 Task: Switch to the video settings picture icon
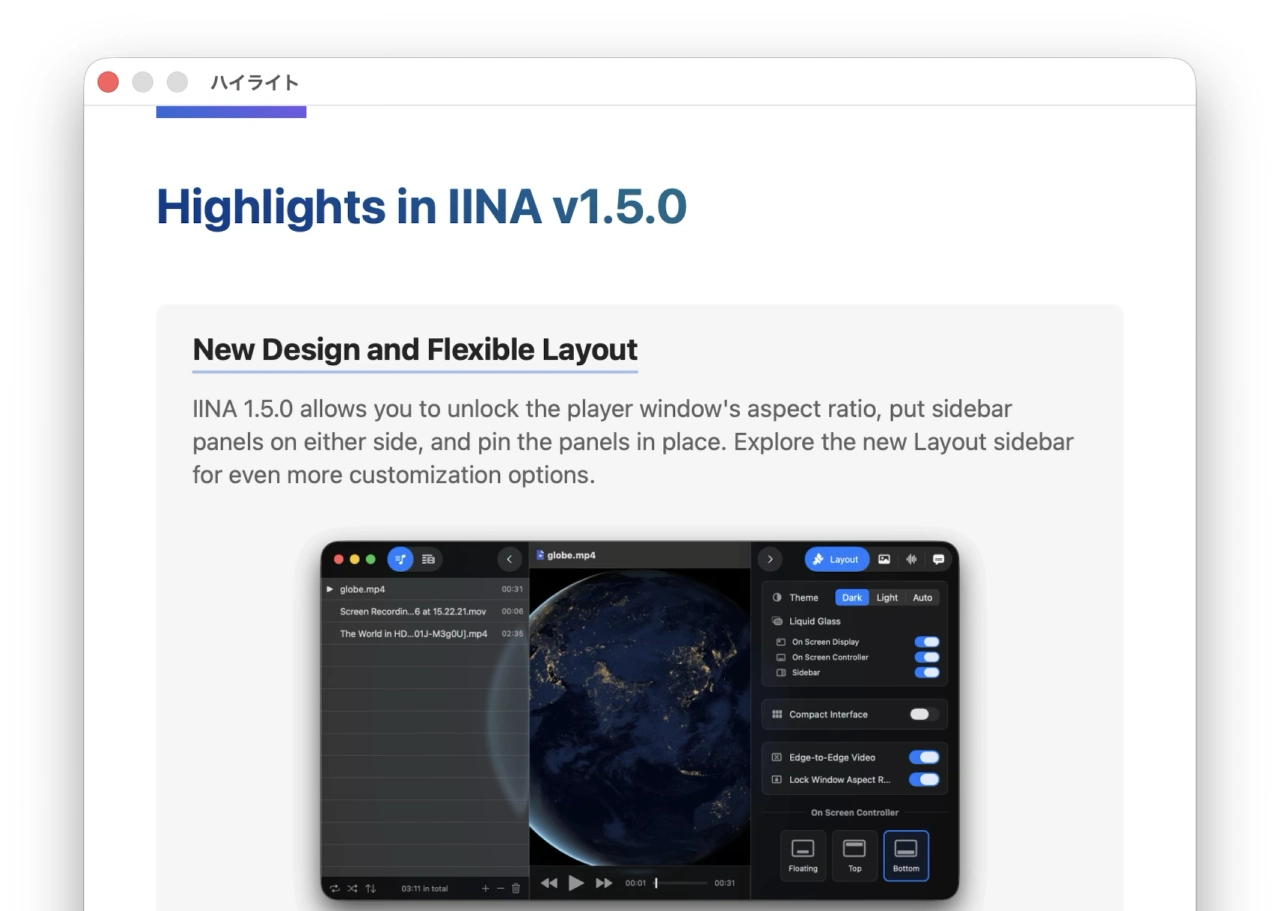[884, 559]
